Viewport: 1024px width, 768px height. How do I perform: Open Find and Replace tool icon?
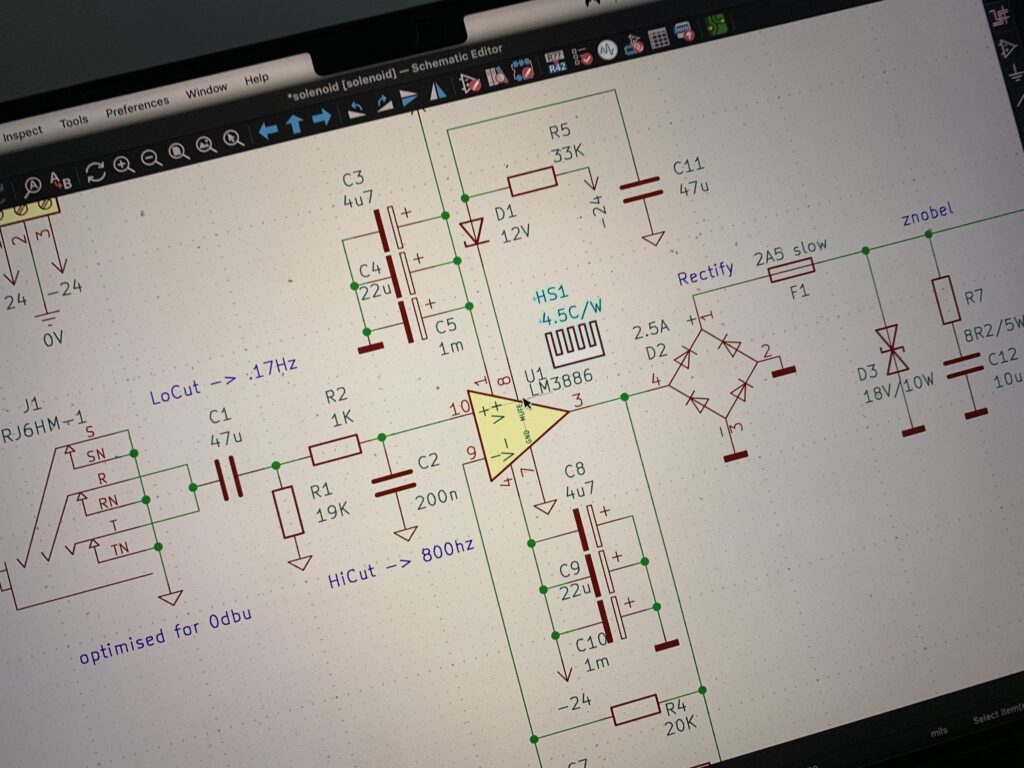(x=61, y=180)
